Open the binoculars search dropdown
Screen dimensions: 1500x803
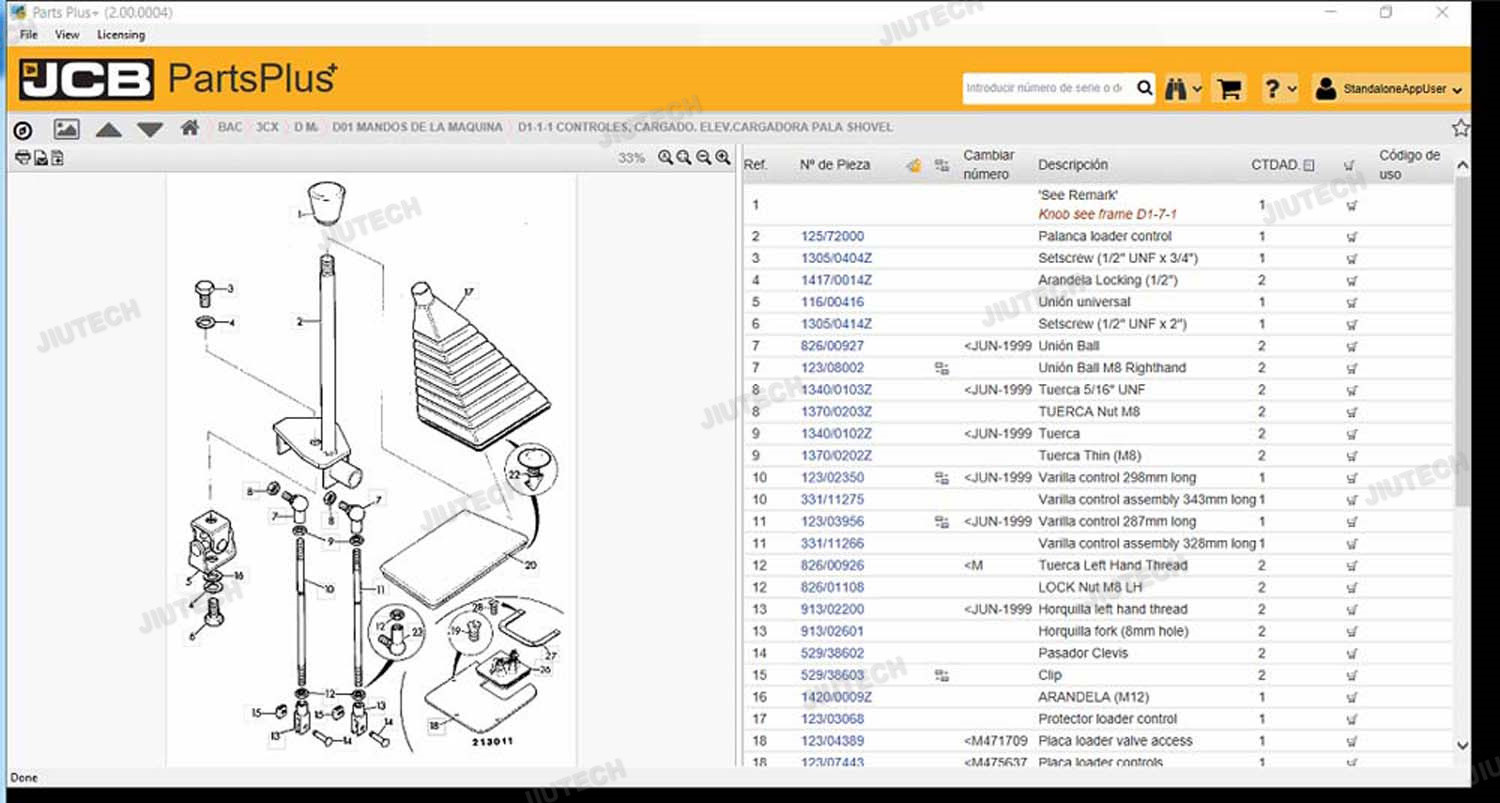[1183, 89]
